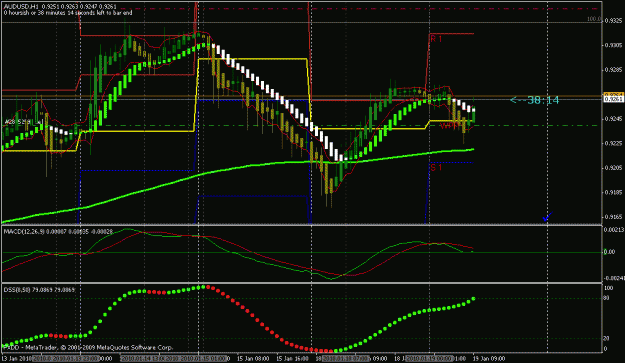Viewport: 625px width, 363px height.
Task: Click price scale value 0.9165
Action: [x=614, y=217]
